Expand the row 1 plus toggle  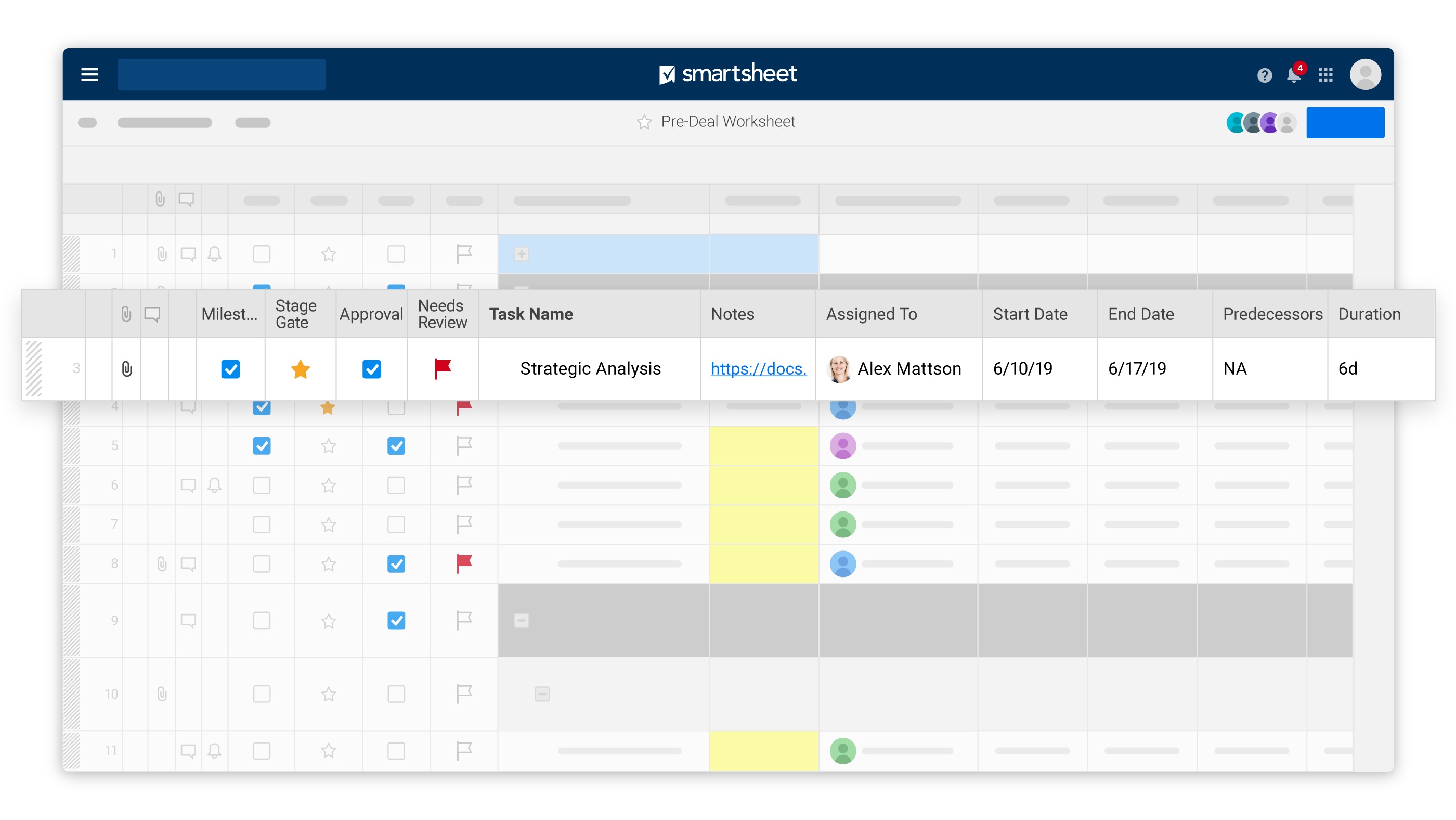coord(521,254)
